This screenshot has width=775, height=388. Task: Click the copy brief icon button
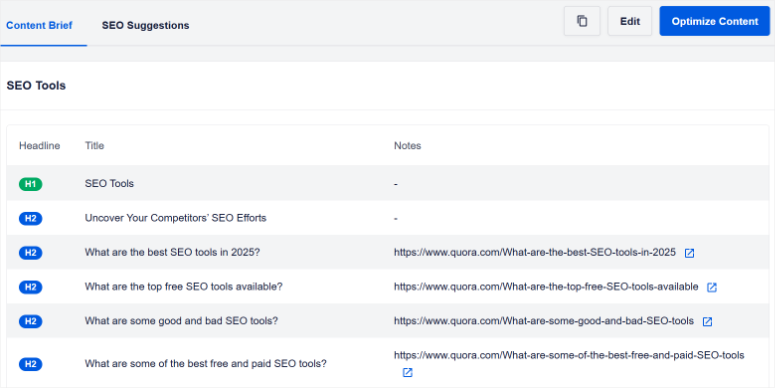click(x=582, y=21)
